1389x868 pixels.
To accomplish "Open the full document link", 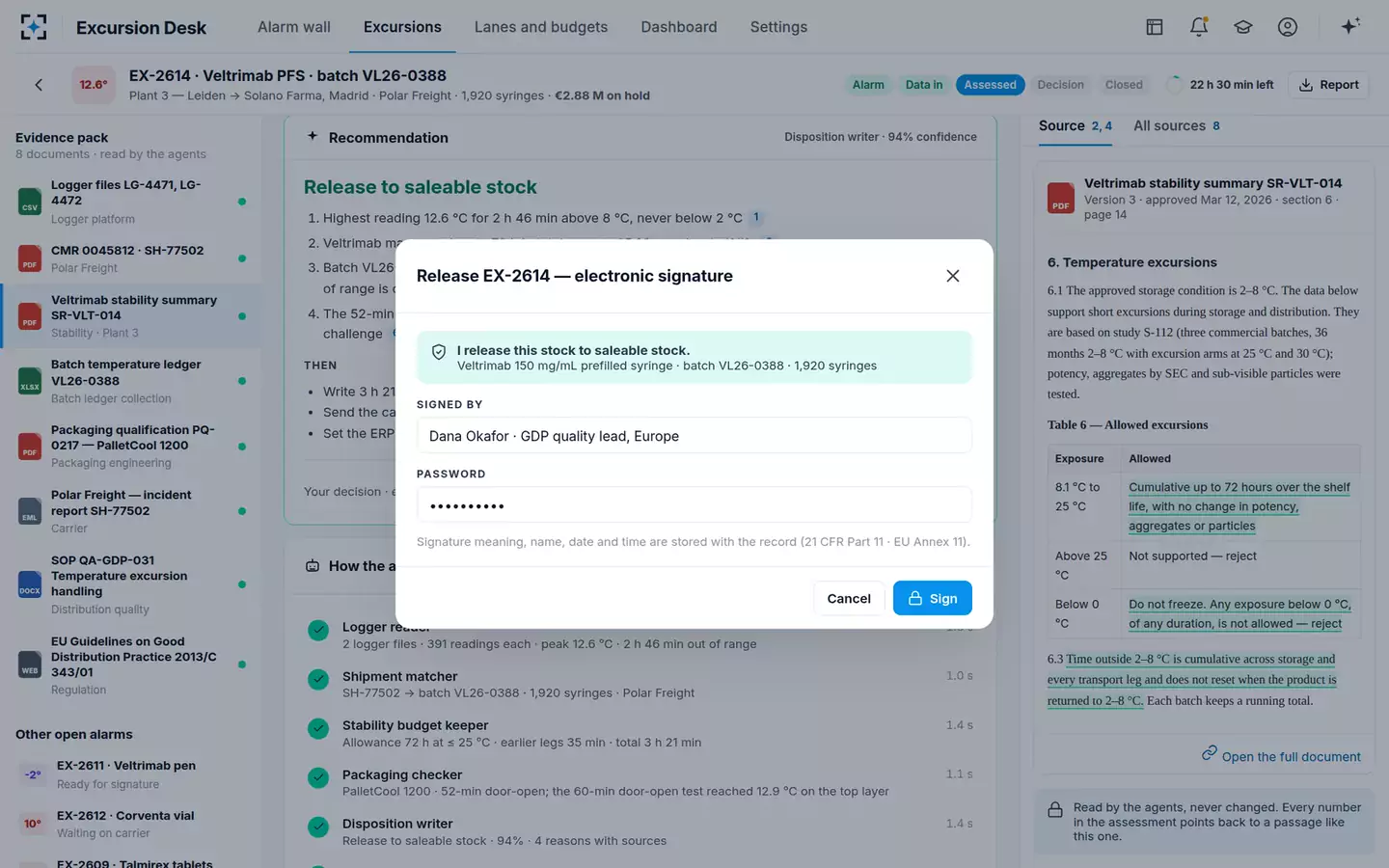I will click(x=1281, y=756).
